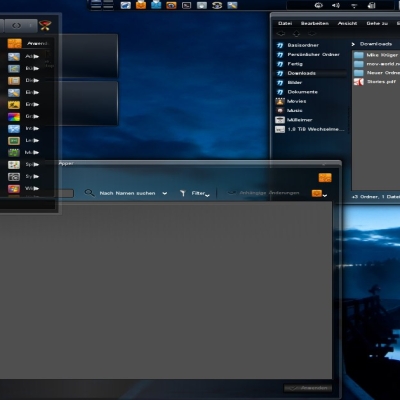Click the rainbow Gr category icon
The width and height of the screenshot is (400, 400).
click(x=14, y=117)
